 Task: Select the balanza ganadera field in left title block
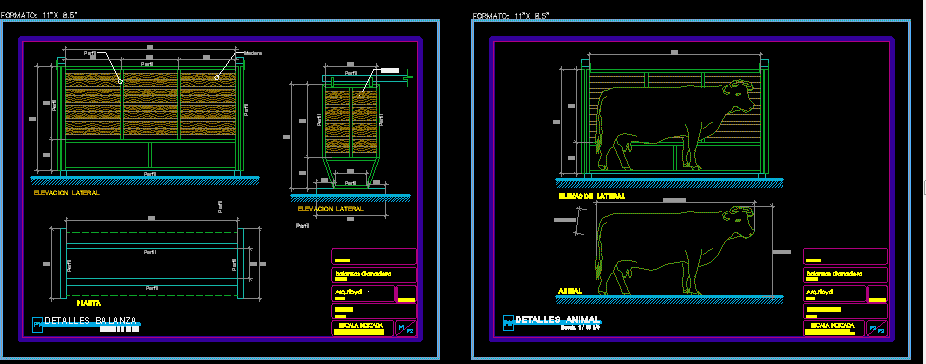(x=374, y=275)
